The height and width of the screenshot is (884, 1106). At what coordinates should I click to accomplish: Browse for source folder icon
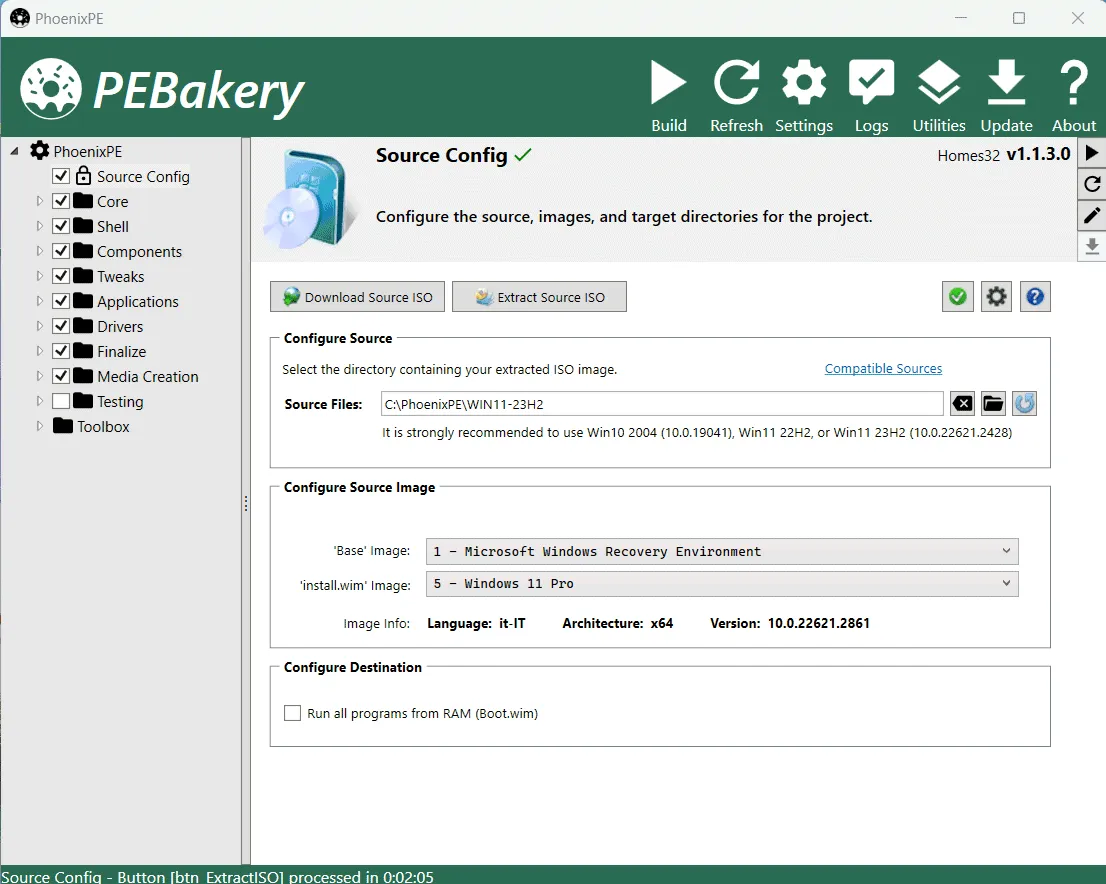pyautogui.click(x=993, y=404)
